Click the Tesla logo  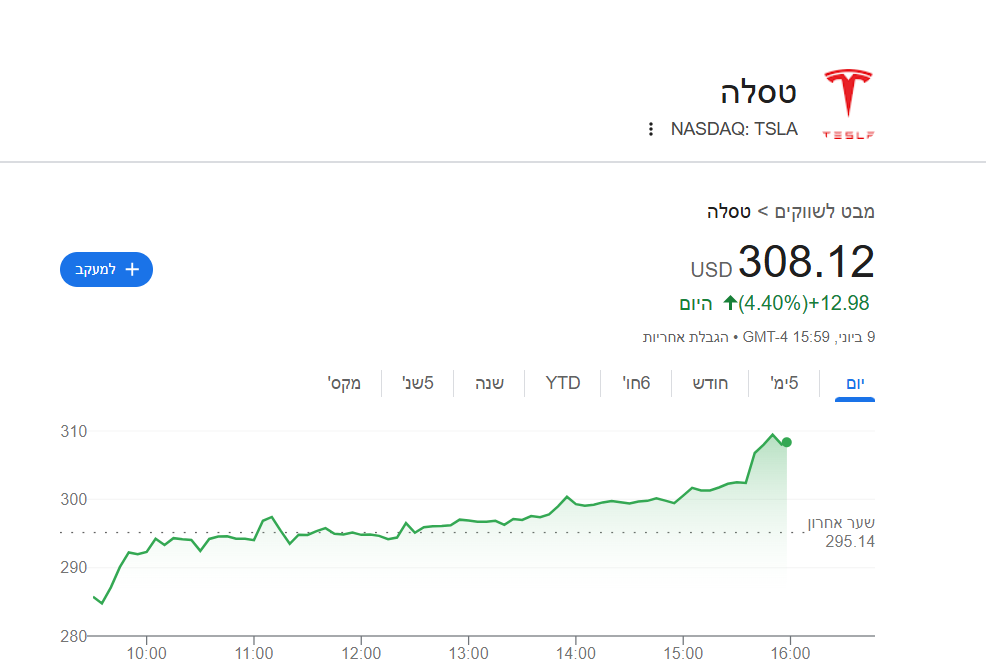click(848, 104)
